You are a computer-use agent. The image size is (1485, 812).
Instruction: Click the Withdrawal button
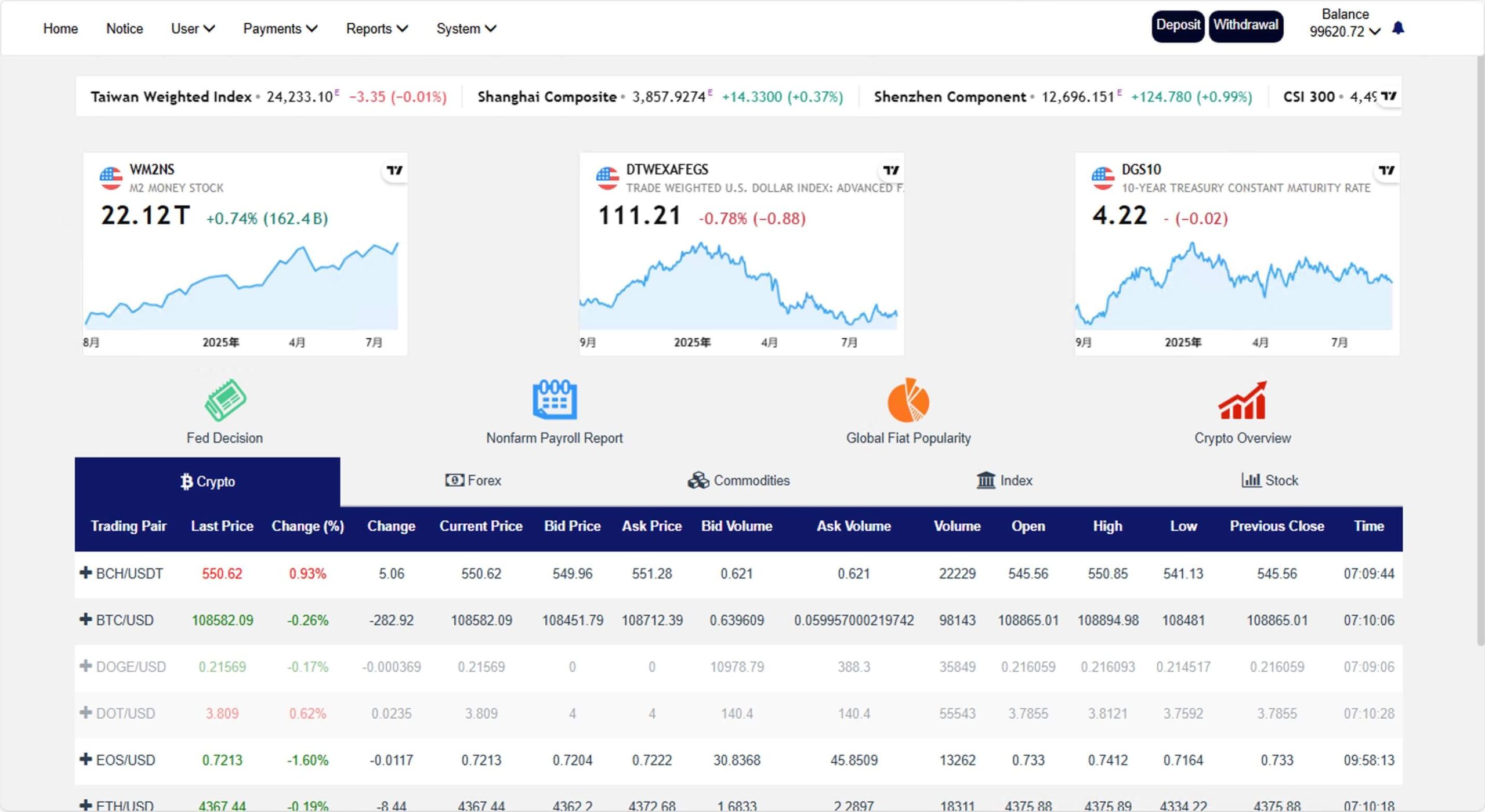click(1245, 26)
